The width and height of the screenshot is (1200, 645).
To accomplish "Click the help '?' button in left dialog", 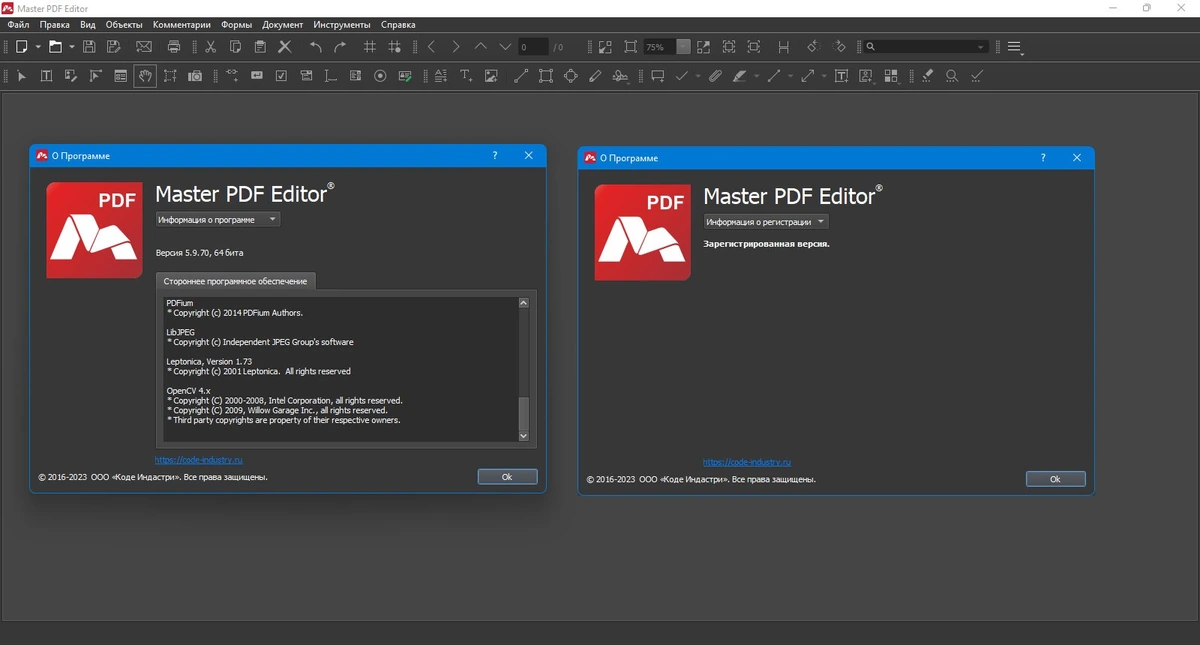I will (495, 155).
